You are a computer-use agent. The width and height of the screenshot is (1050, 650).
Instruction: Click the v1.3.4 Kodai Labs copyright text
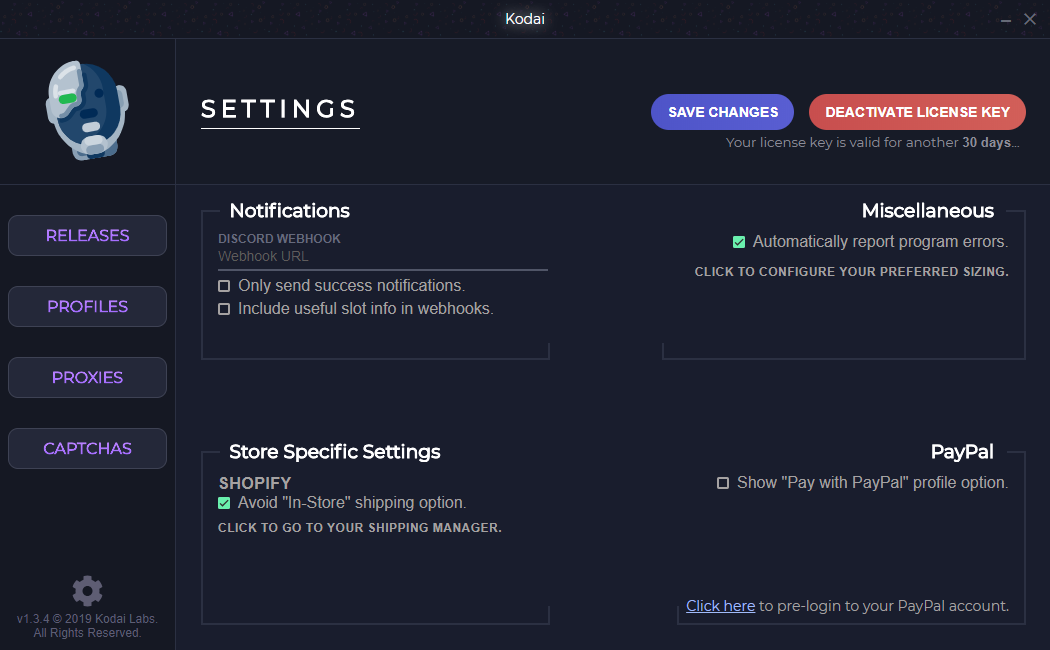click(87, 626)
